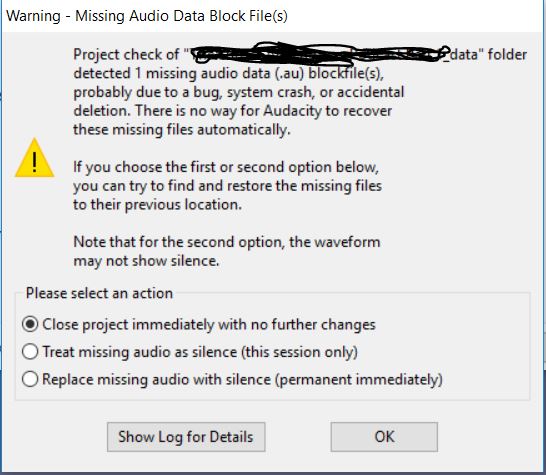Click the blacked-out project path text

319,53
